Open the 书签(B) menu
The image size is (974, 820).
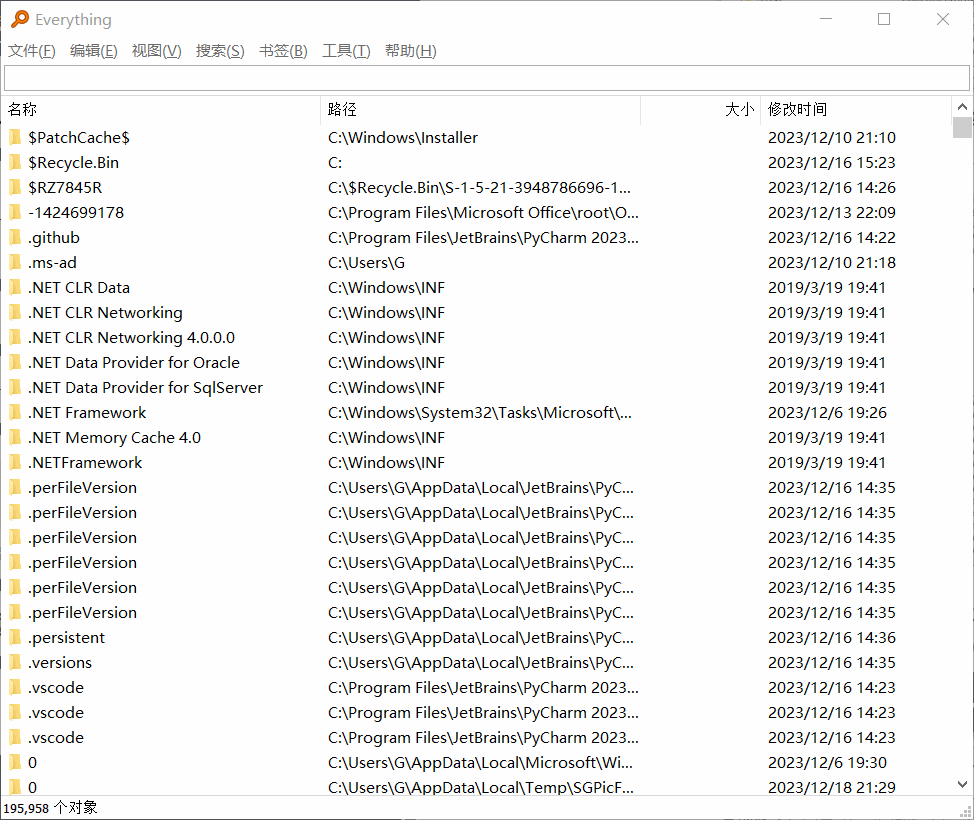pos(283,51)
